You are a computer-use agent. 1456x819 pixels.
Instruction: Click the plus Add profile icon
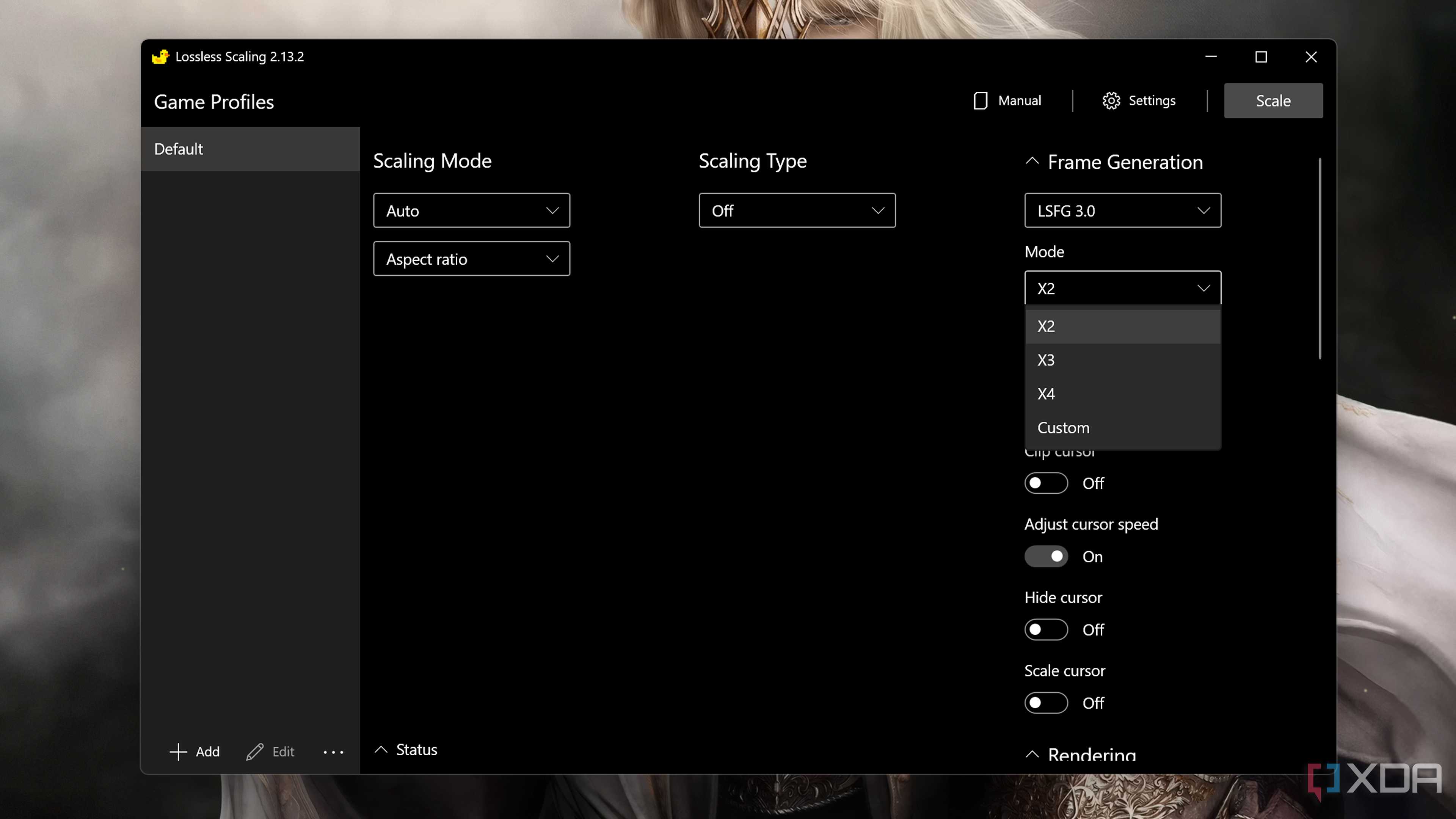pos(178,752)
